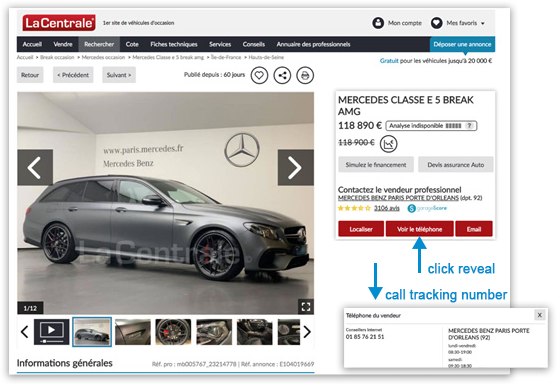
Task: Print the listing using the printer icon
Action: (x=305, y=75)
